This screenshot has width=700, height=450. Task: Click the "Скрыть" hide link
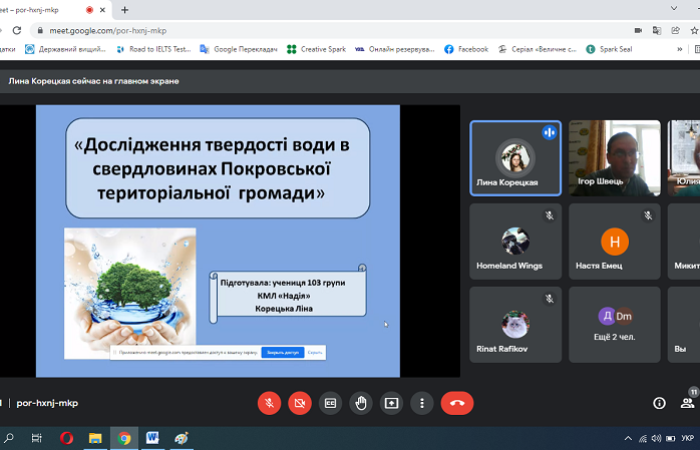pos(314,352)
